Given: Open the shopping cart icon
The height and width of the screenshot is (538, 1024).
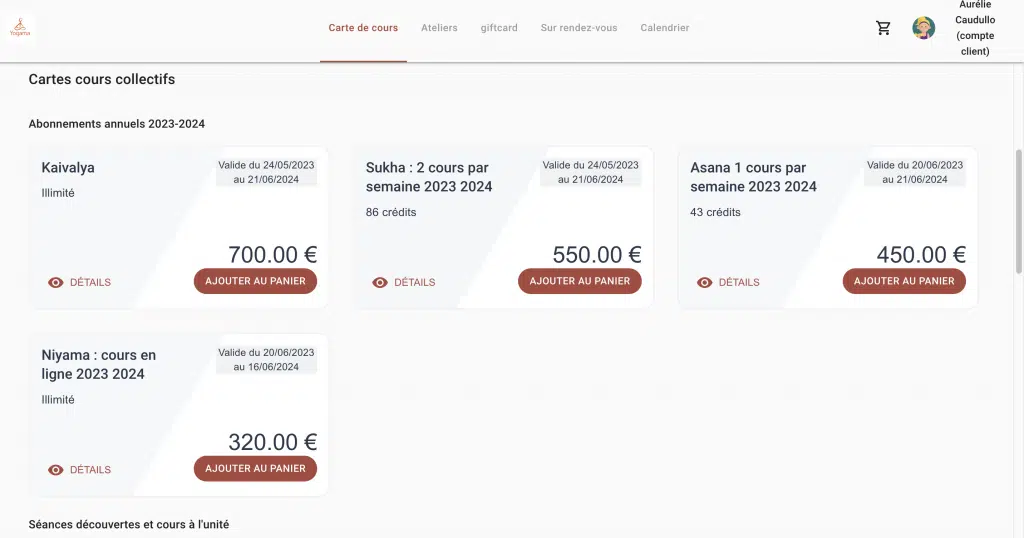Looking at the screenshot, I should [x=883, y=28].
